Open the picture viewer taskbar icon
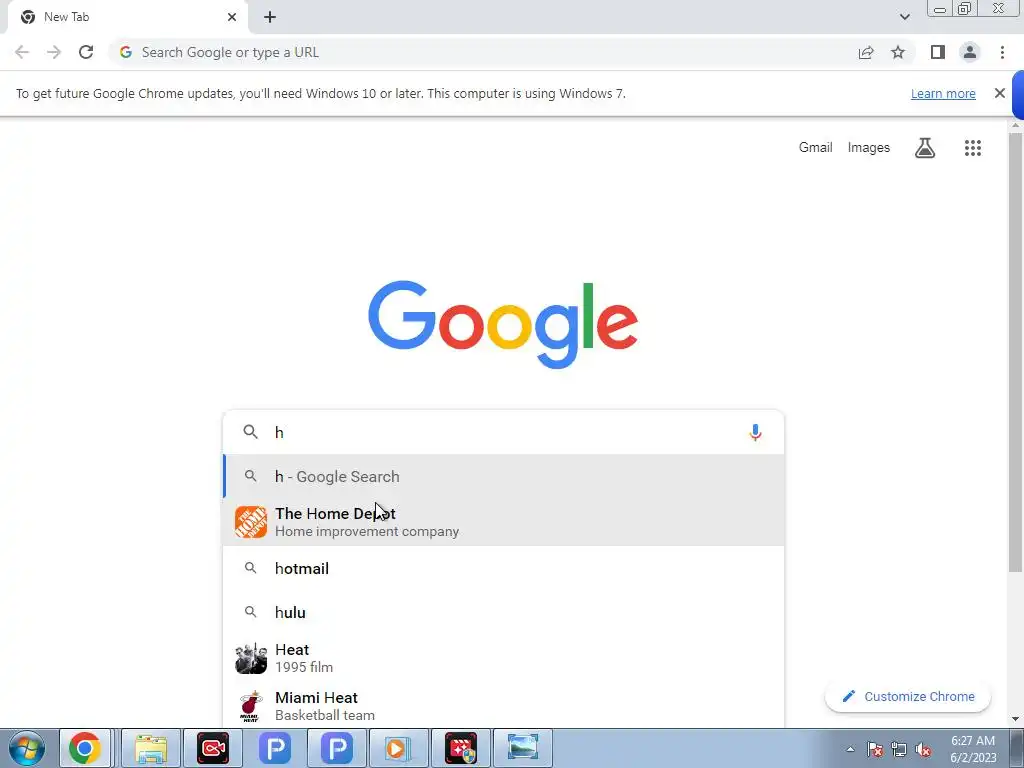This screenshot has width=1024, height=768. pyautogui.click(x=523, y=748)
